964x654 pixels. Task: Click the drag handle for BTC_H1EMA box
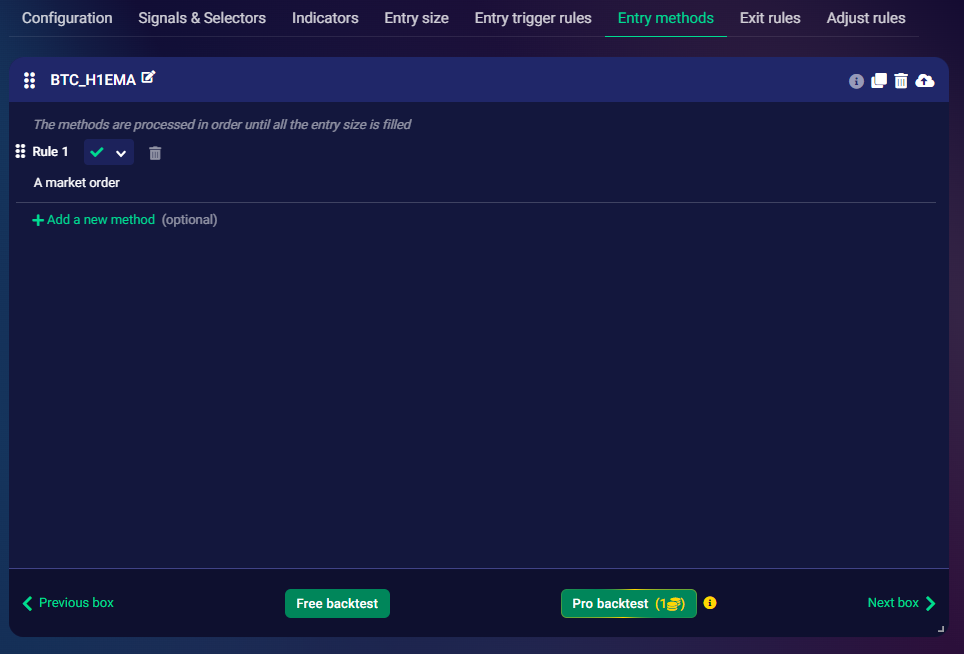(x=30, y=81)
